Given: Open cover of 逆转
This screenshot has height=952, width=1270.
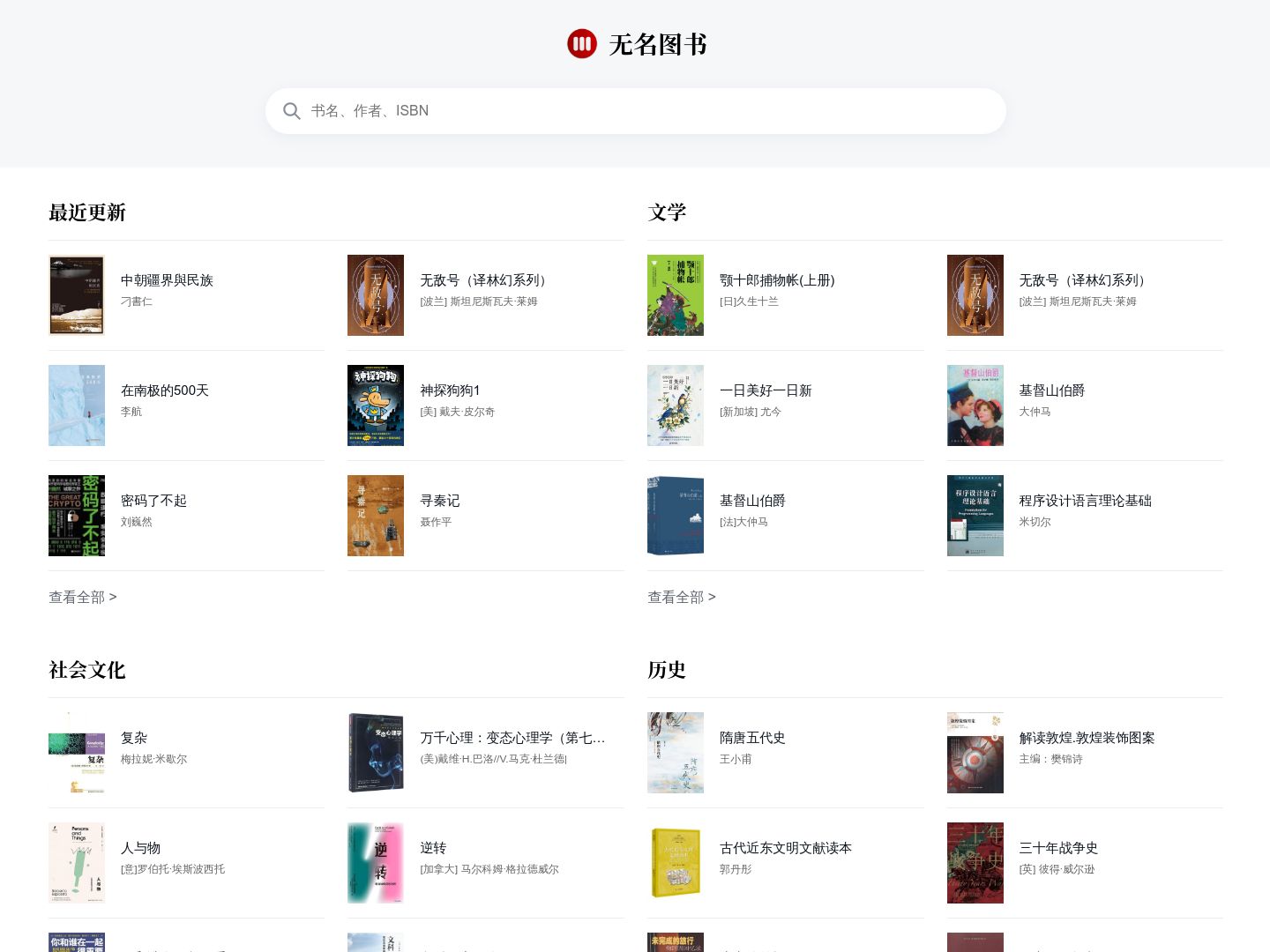Looking at the screenshot, I should tap(376, 863).
